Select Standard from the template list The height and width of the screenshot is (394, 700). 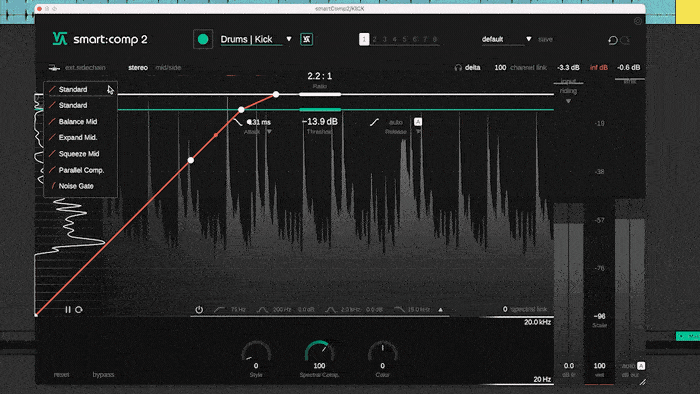pyautogui.click(x=81, y=105)
